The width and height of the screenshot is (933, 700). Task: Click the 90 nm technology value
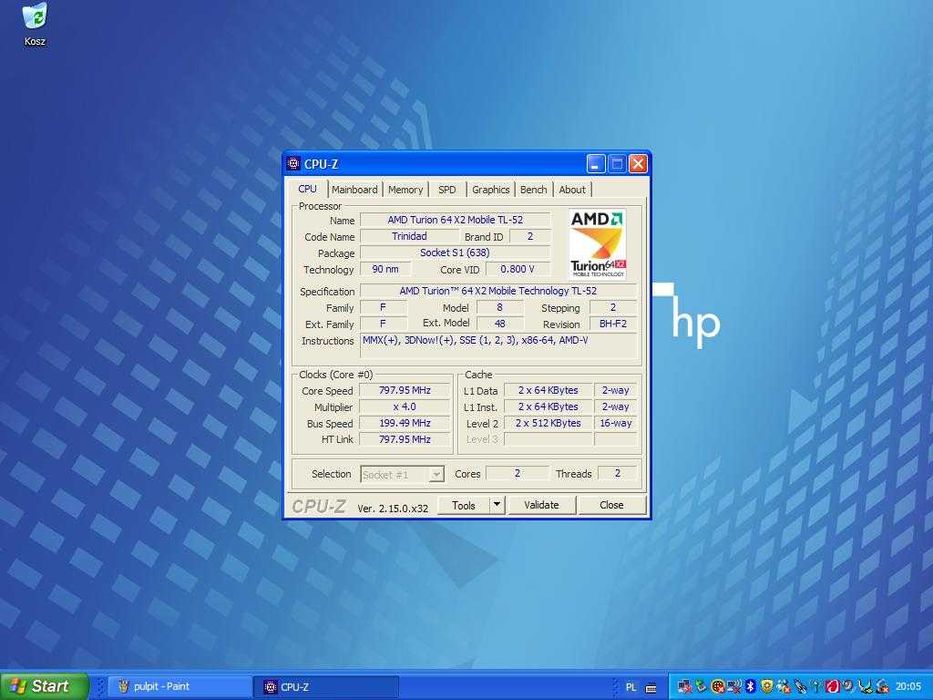pyautogui.click(x=386, y=269)
